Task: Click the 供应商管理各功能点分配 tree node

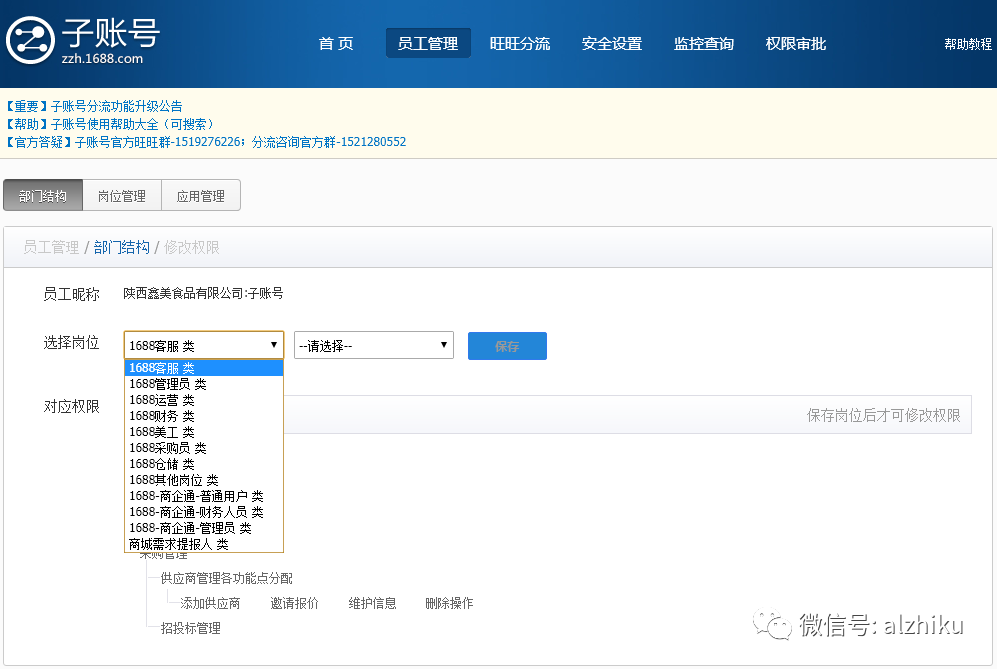Action: pos(226,578)
